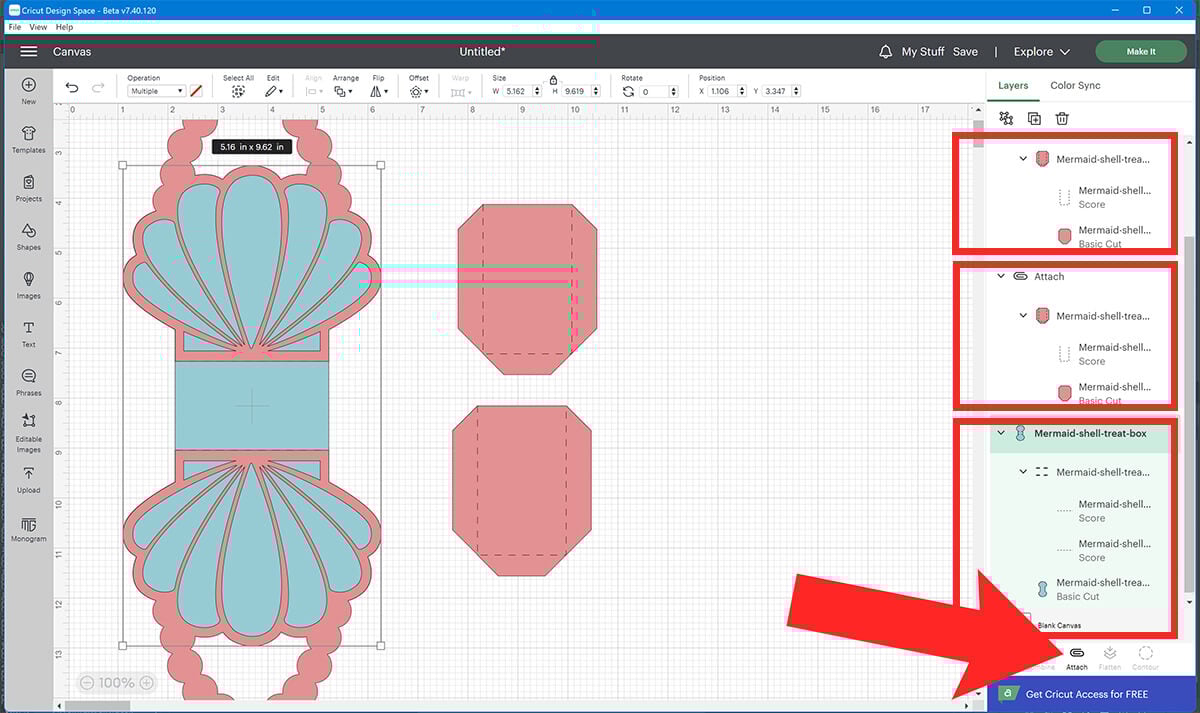The width and height of the screenshot is (1200, 713).
Task: Collapse the Attach group in Layers
Action: pos(1001,277)
